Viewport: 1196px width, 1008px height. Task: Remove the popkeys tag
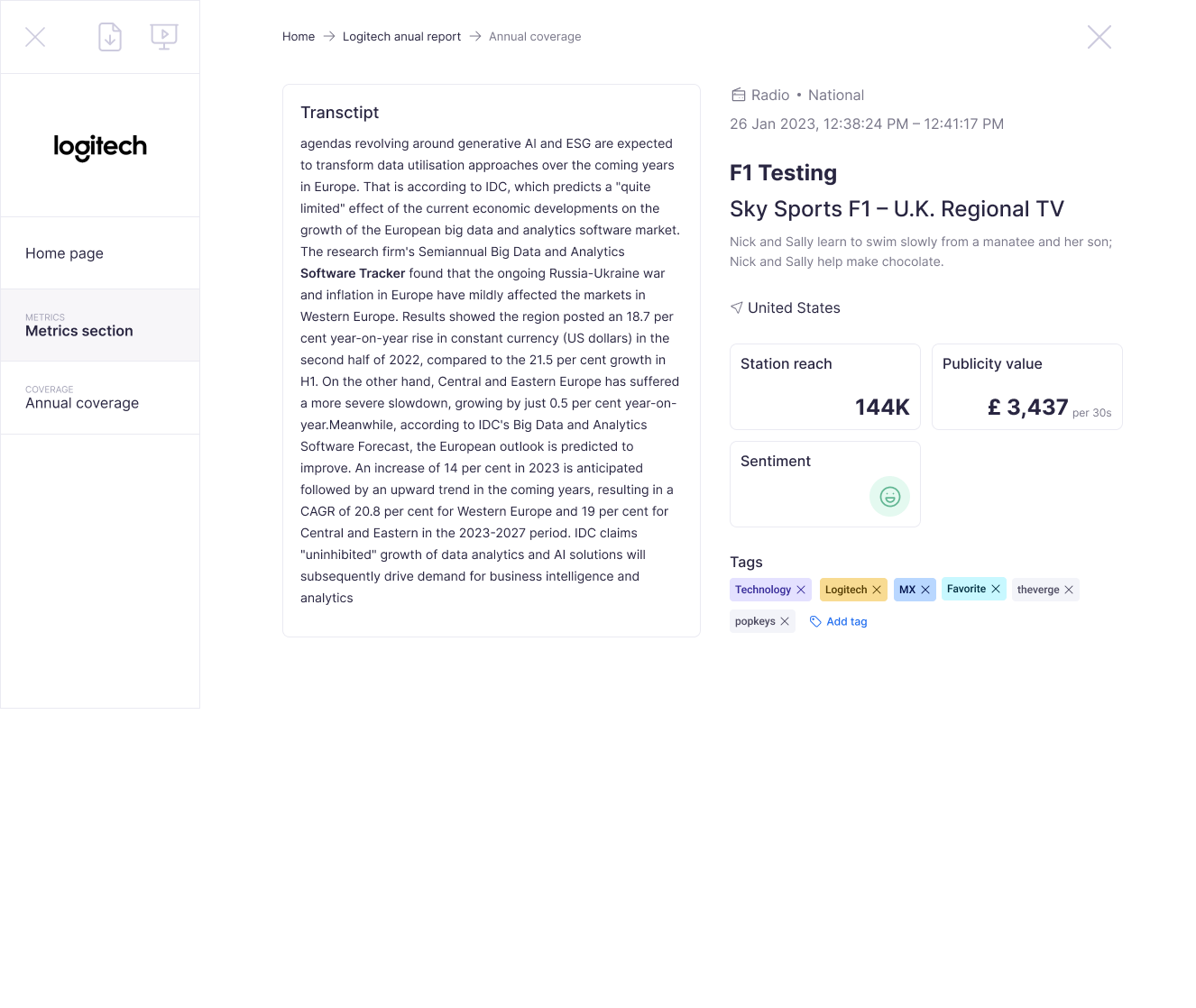(785, 621)
